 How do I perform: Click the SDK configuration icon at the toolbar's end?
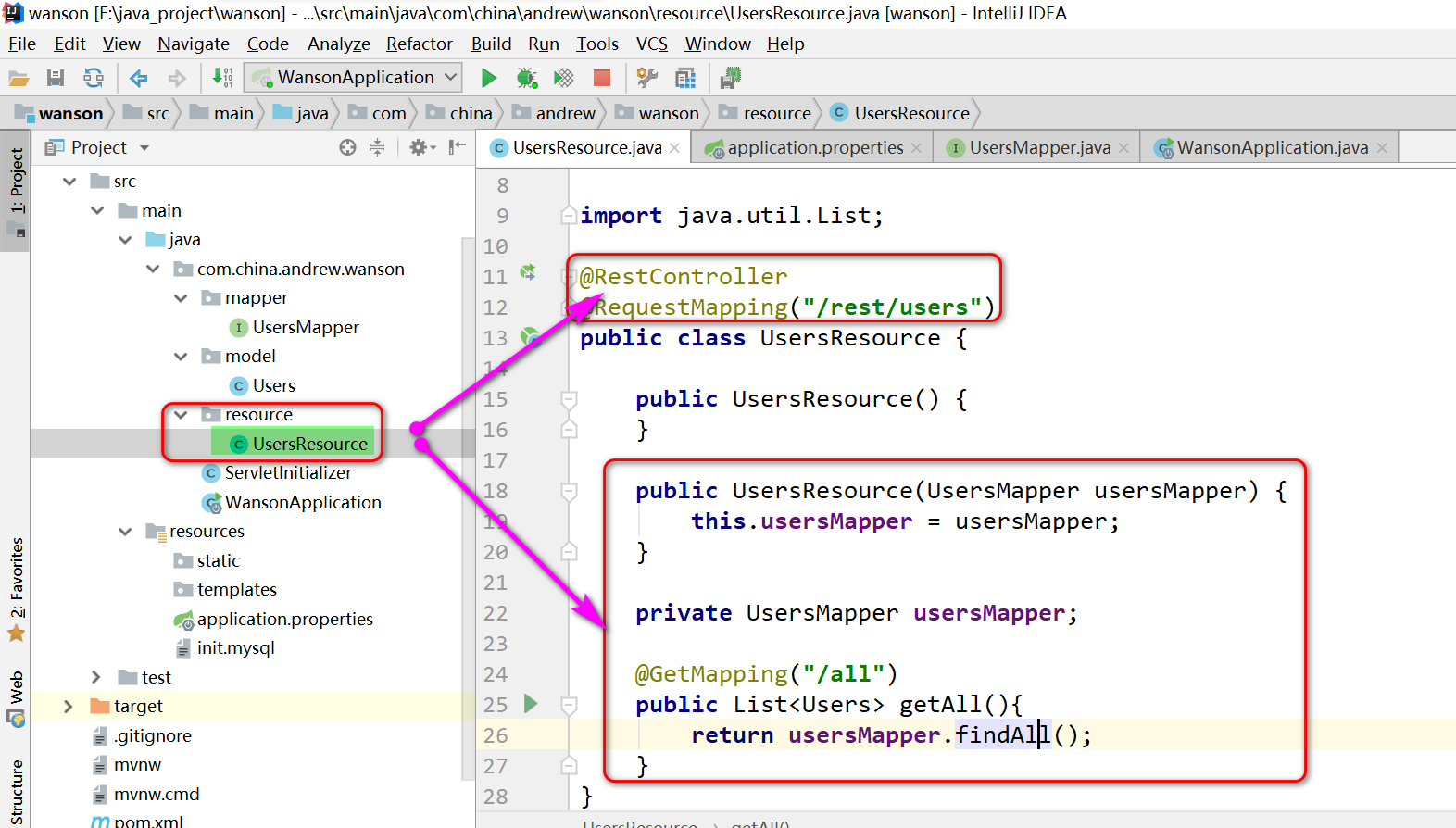coord(731,79)
